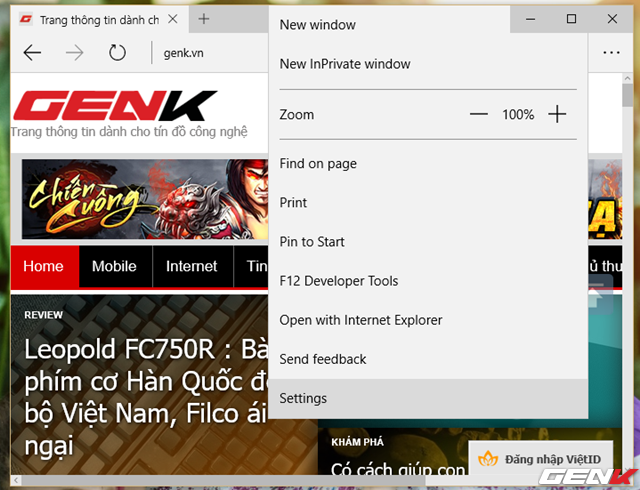Open the Internet section
This screenshot has width=640, height=490.
point(192,266)
